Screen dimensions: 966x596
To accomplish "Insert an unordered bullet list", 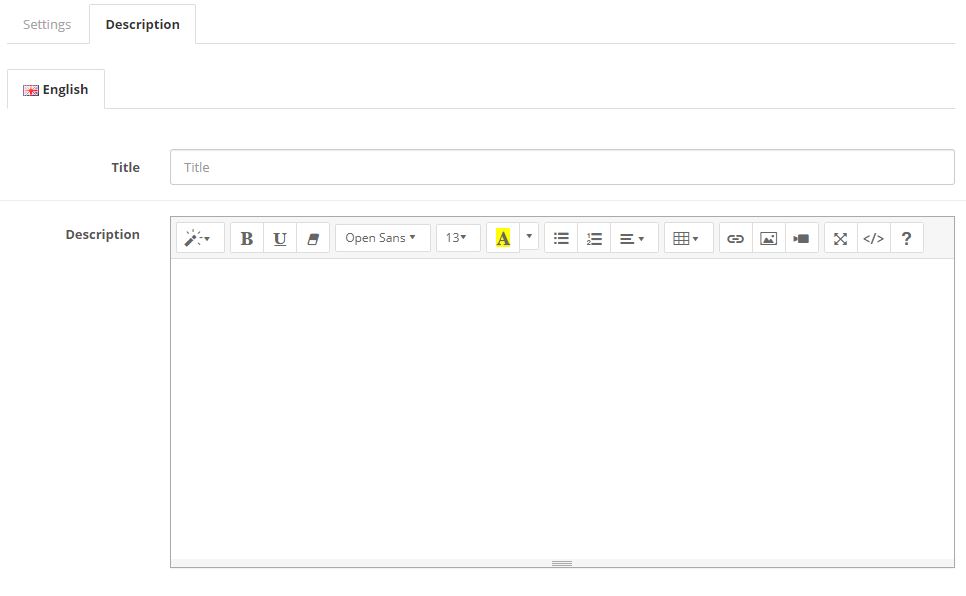I will click(x=561, y=238).
